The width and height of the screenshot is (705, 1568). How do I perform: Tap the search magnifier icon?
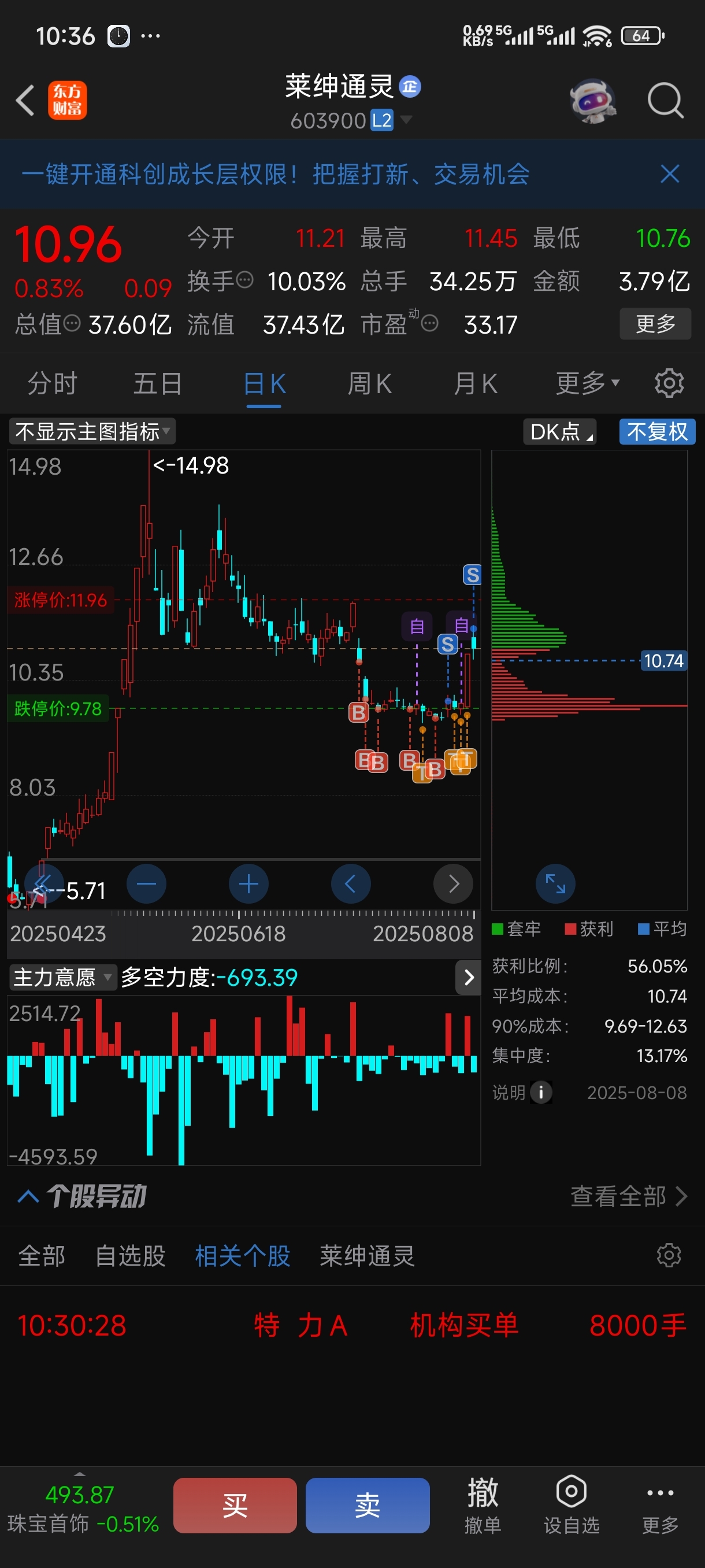click(x=666, y=101)
